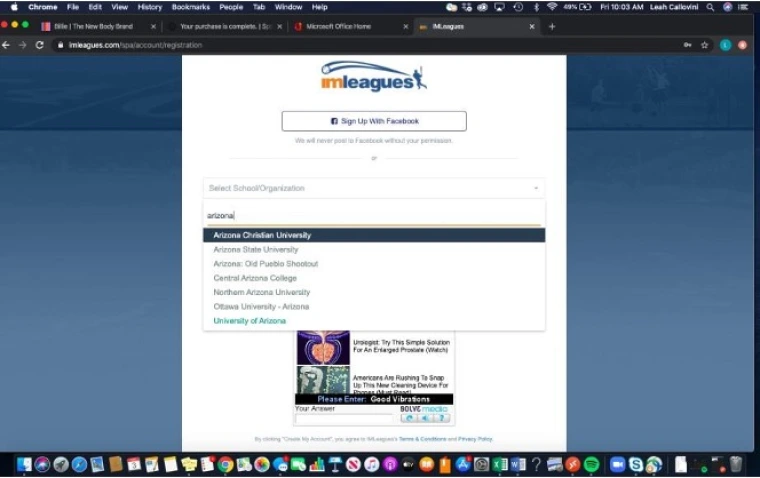The height and width of the screenshot is (478, 760).
Task: Open the Chrome menu in menu bar
Action: [x=43, y=7]
